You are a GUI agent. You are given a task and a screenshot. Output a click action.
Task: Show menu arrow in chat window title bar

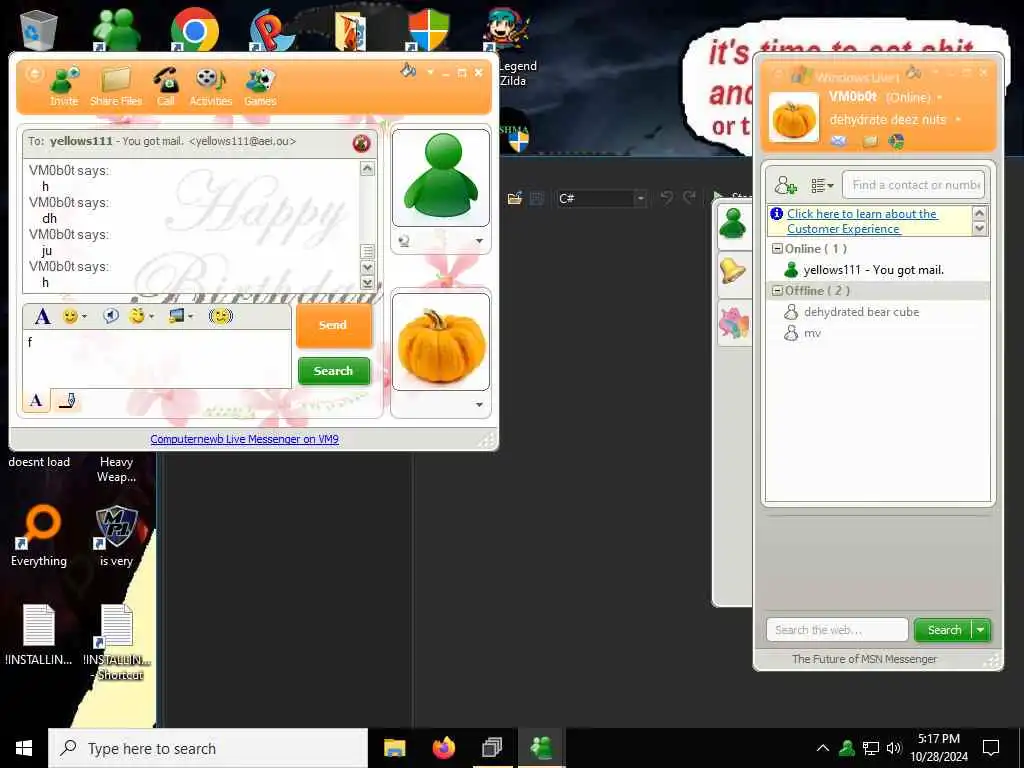click(x=430, y=72)
